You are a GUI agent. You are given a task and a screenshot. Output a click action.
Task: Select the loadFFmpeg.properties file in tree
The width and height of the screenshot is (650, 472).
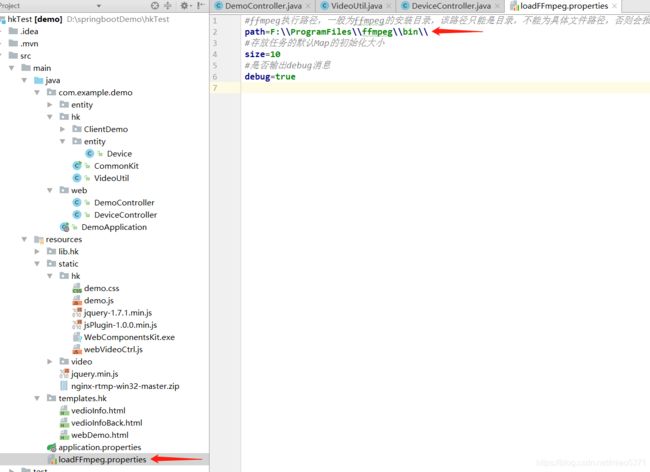coord(102,459)
